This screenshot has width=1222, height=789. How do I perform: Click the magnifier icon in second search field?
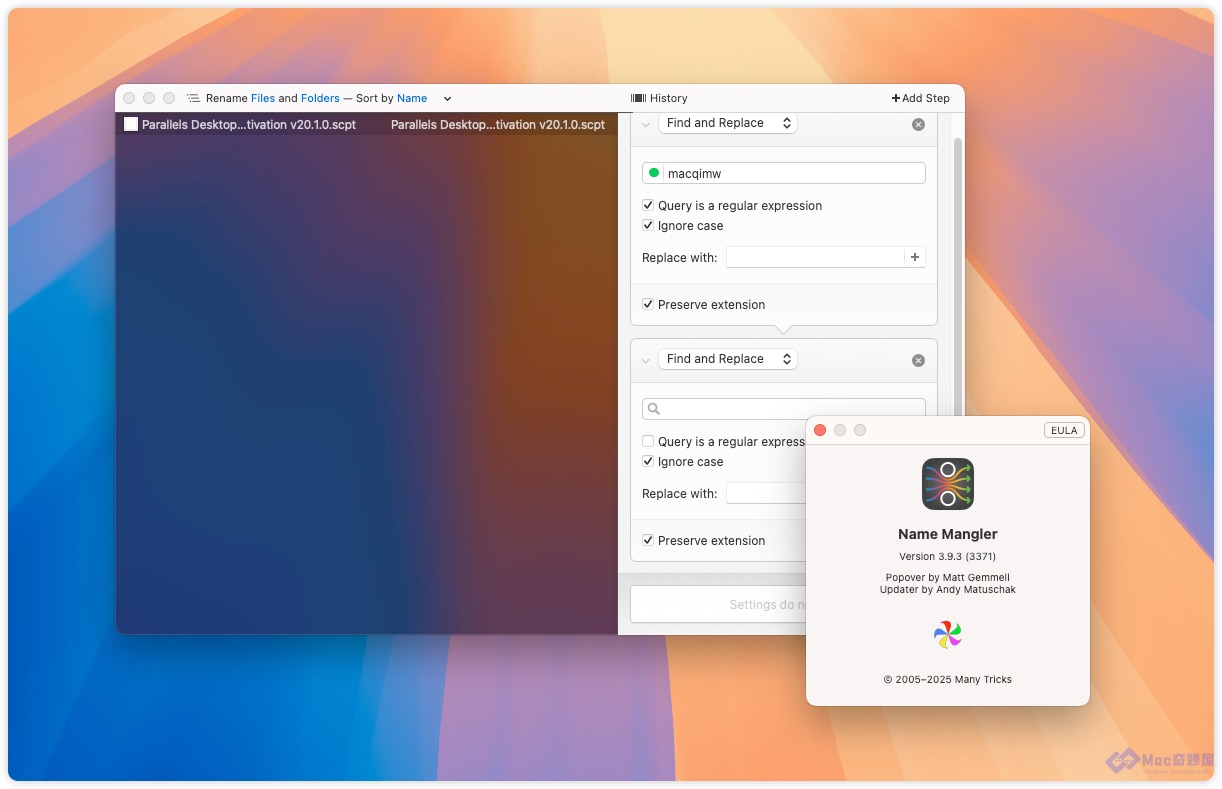[653, 409]
